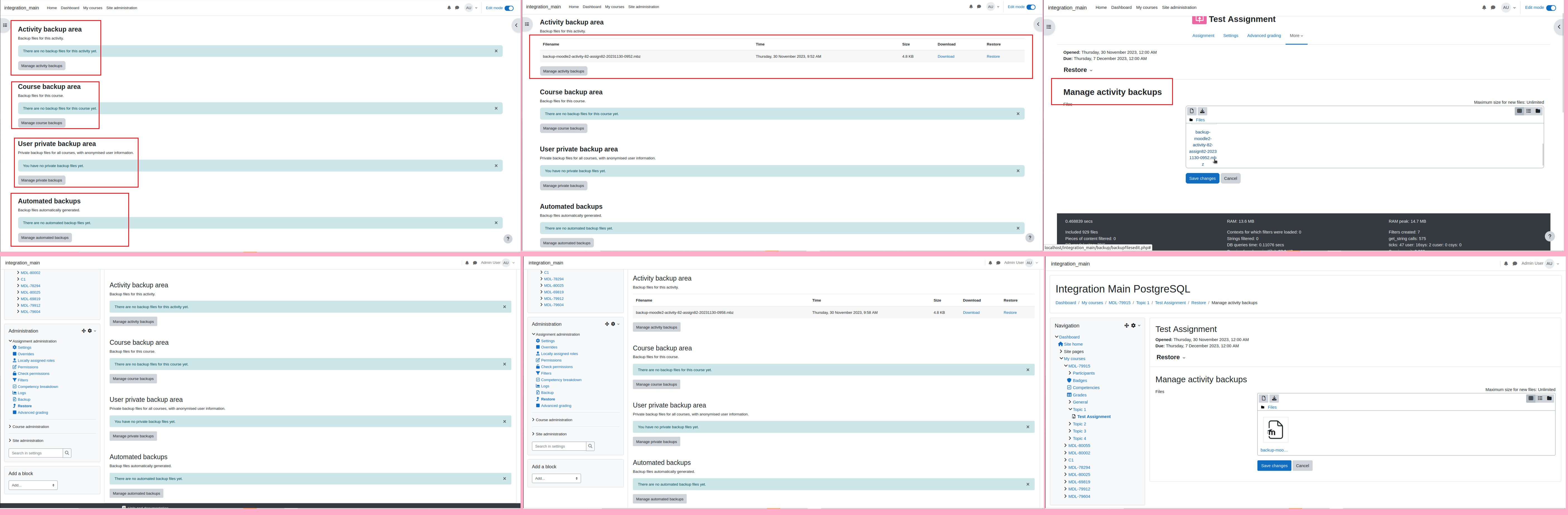This screenshot has width=1568, height=515.
Task: Open notifications bell in bottom-right panel
Action: (1506, 264)
